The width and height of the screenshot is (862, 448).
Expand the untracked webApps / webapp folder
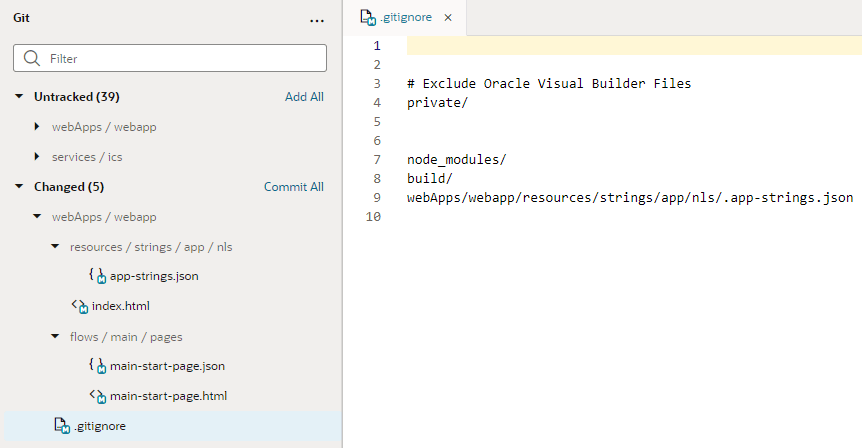[37, 127]
